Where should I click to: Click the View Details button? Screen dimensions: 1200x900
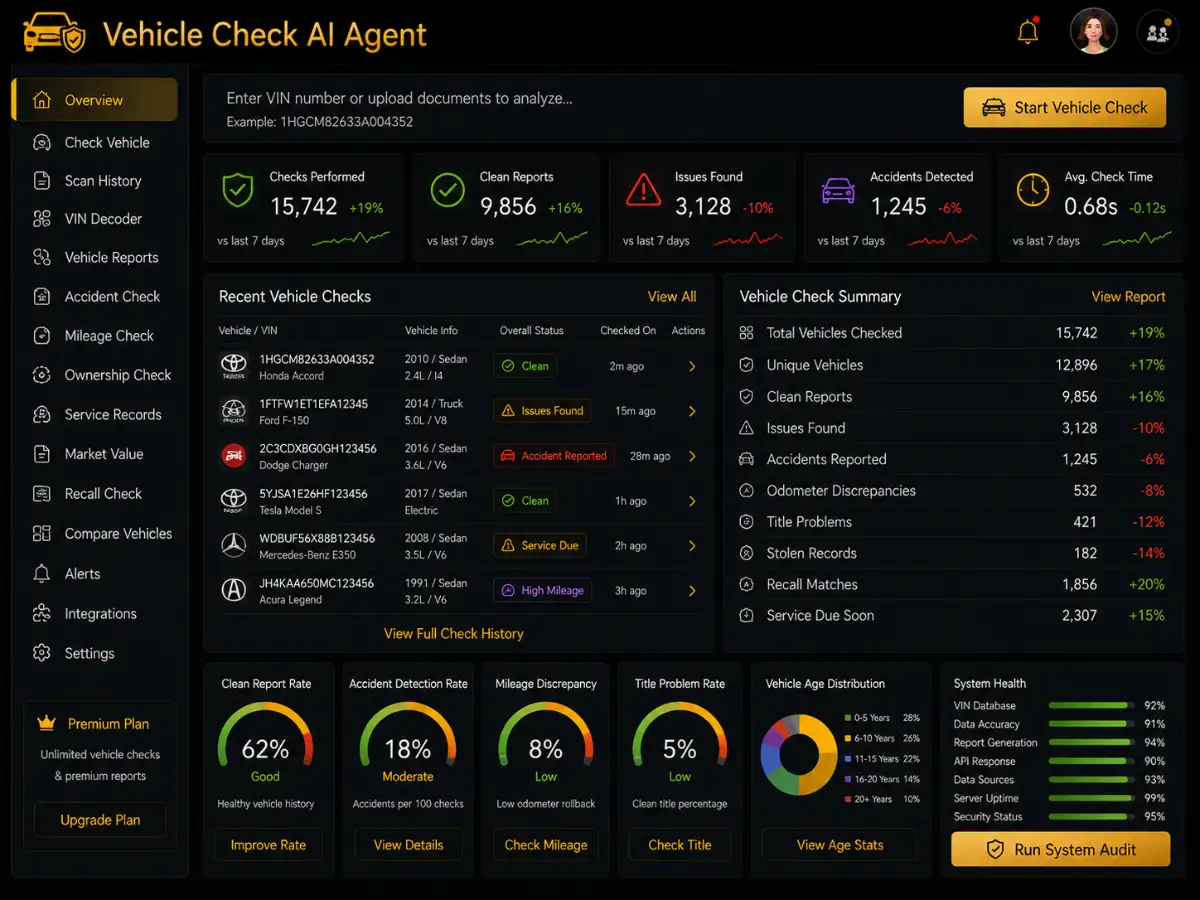pyautogui.click(x=408, y=845)
